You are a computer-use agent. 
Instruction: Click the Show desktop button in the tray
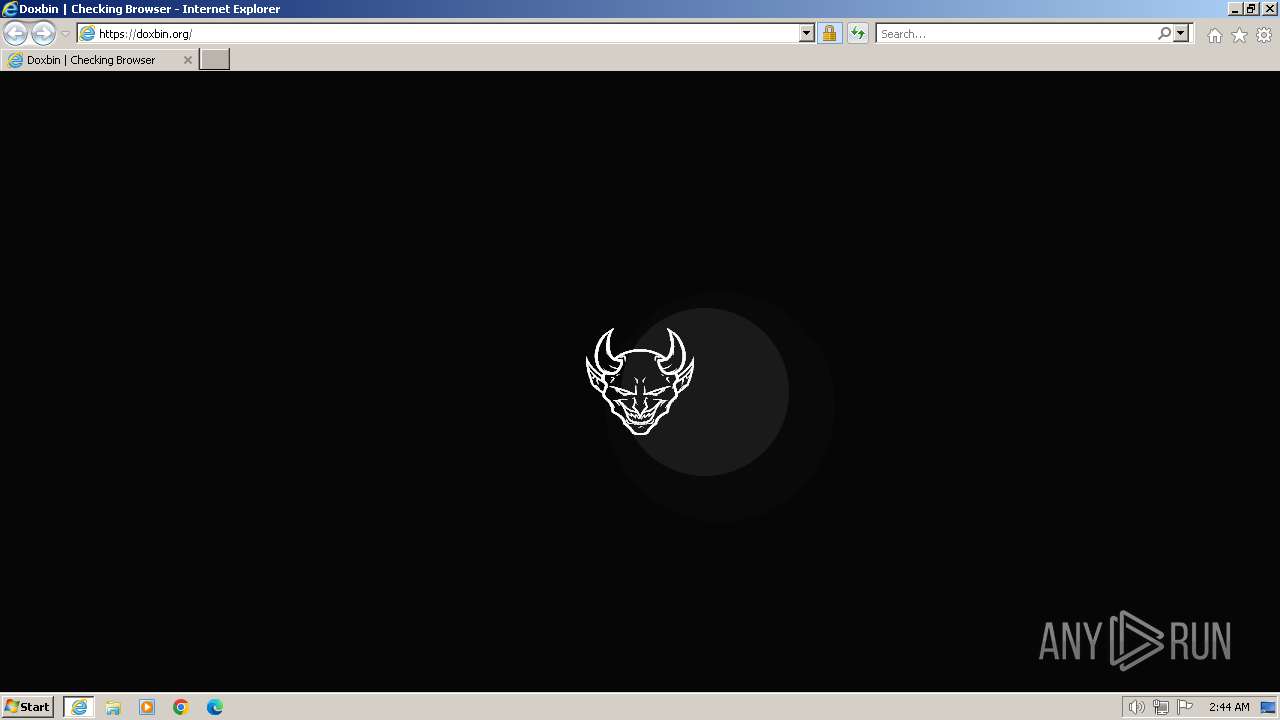pos(1268,707)
